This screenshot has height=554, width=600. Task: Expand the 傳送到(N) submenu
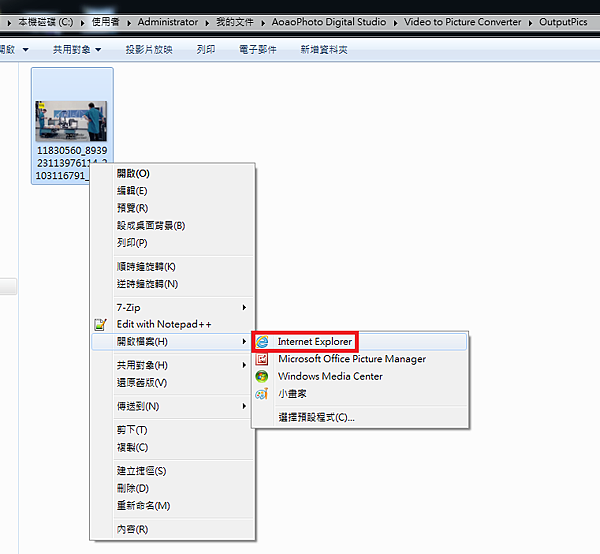173,406
